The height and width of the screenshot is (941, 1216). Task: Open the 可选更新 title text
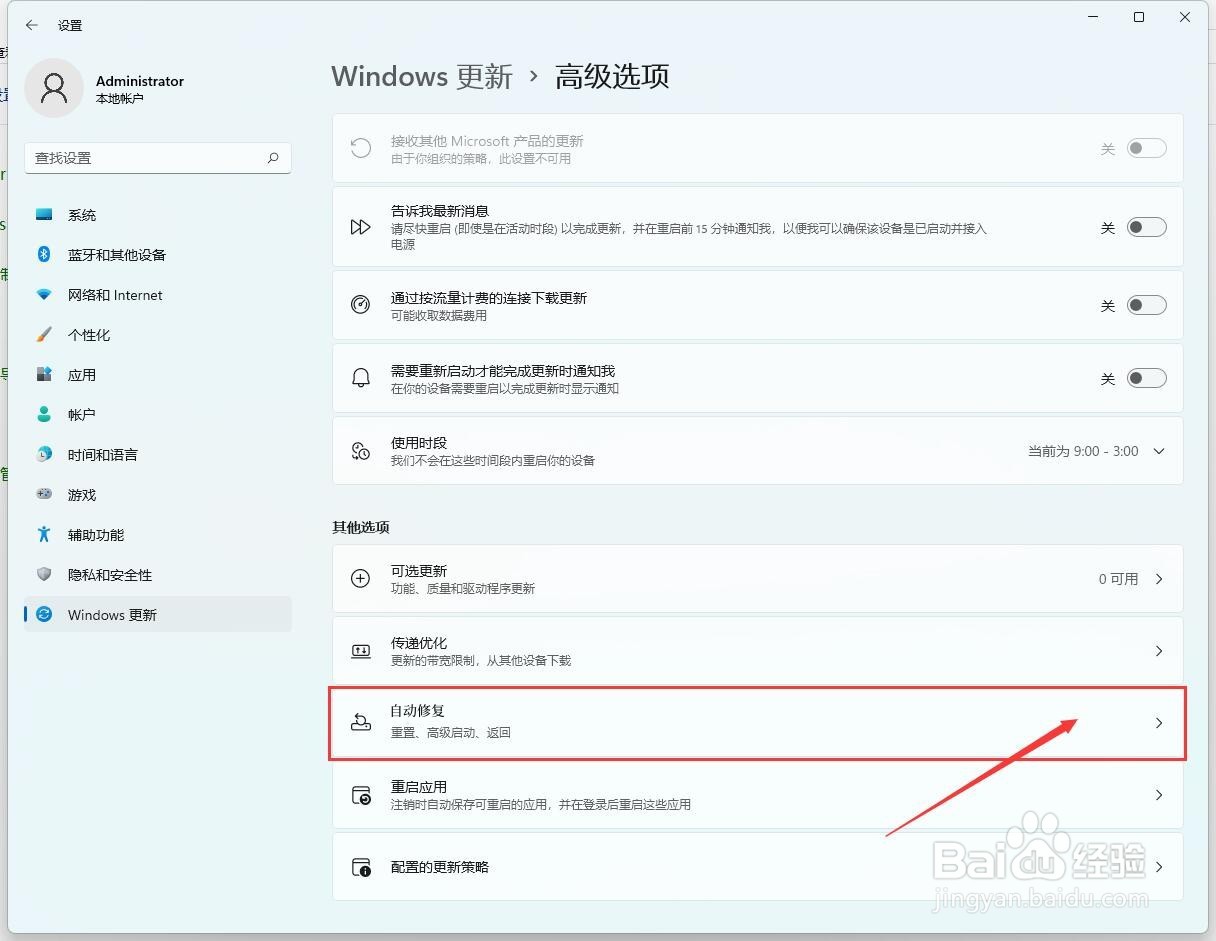tap(418, 570)
